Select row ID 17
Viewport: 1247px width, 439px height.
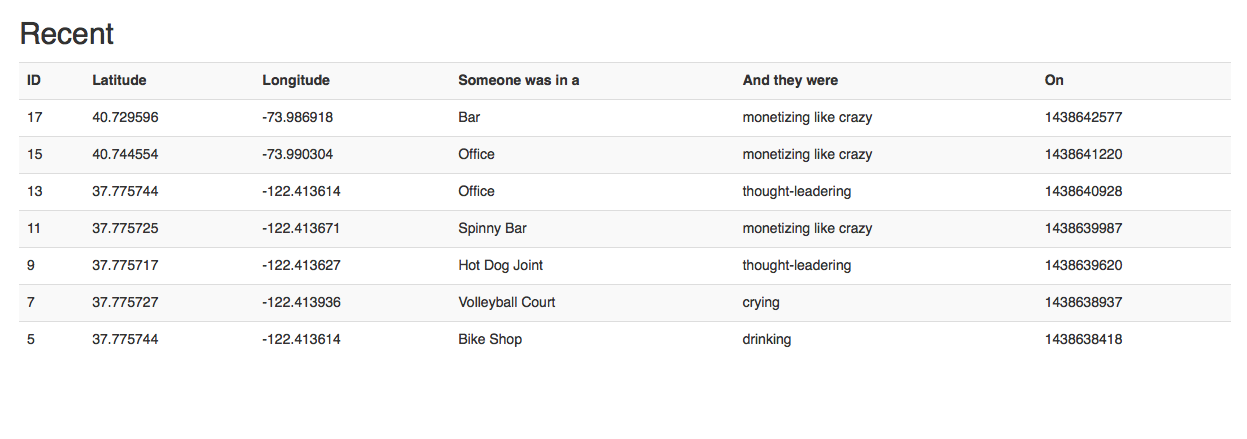tap(625, 117)
